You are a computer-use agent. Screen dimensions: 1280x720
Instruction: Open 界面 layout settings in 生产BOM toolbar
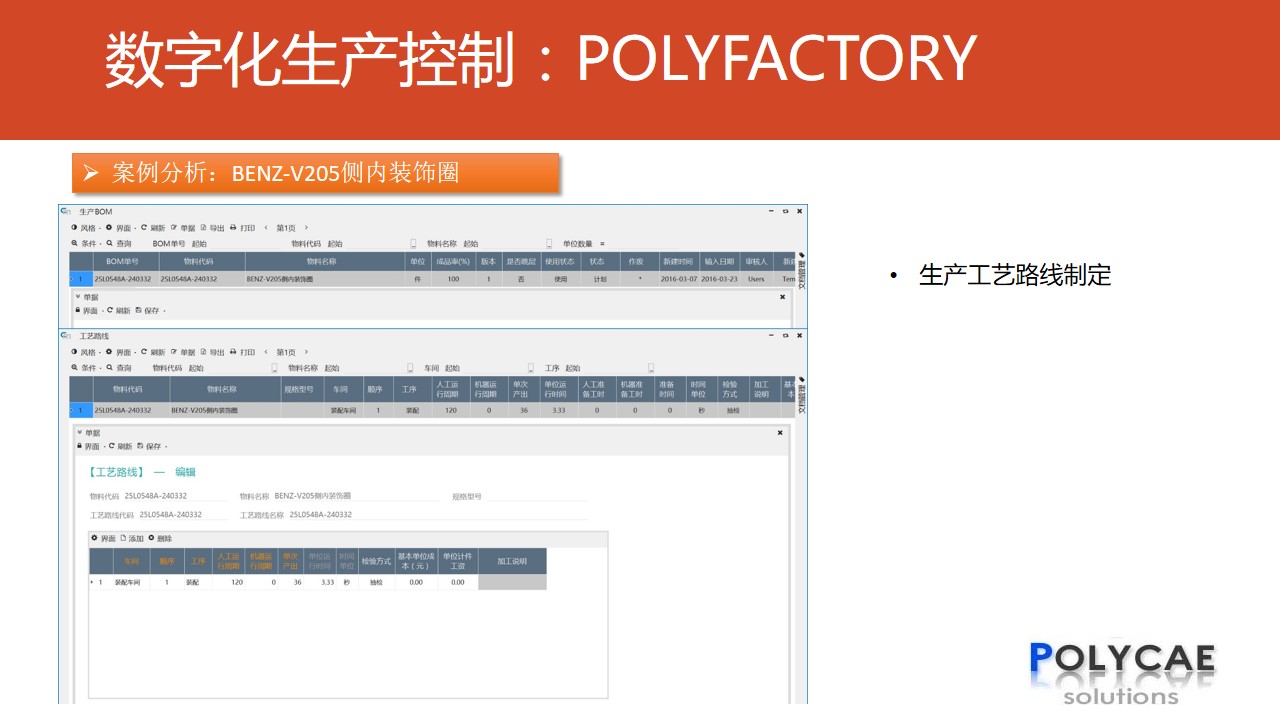119,228
